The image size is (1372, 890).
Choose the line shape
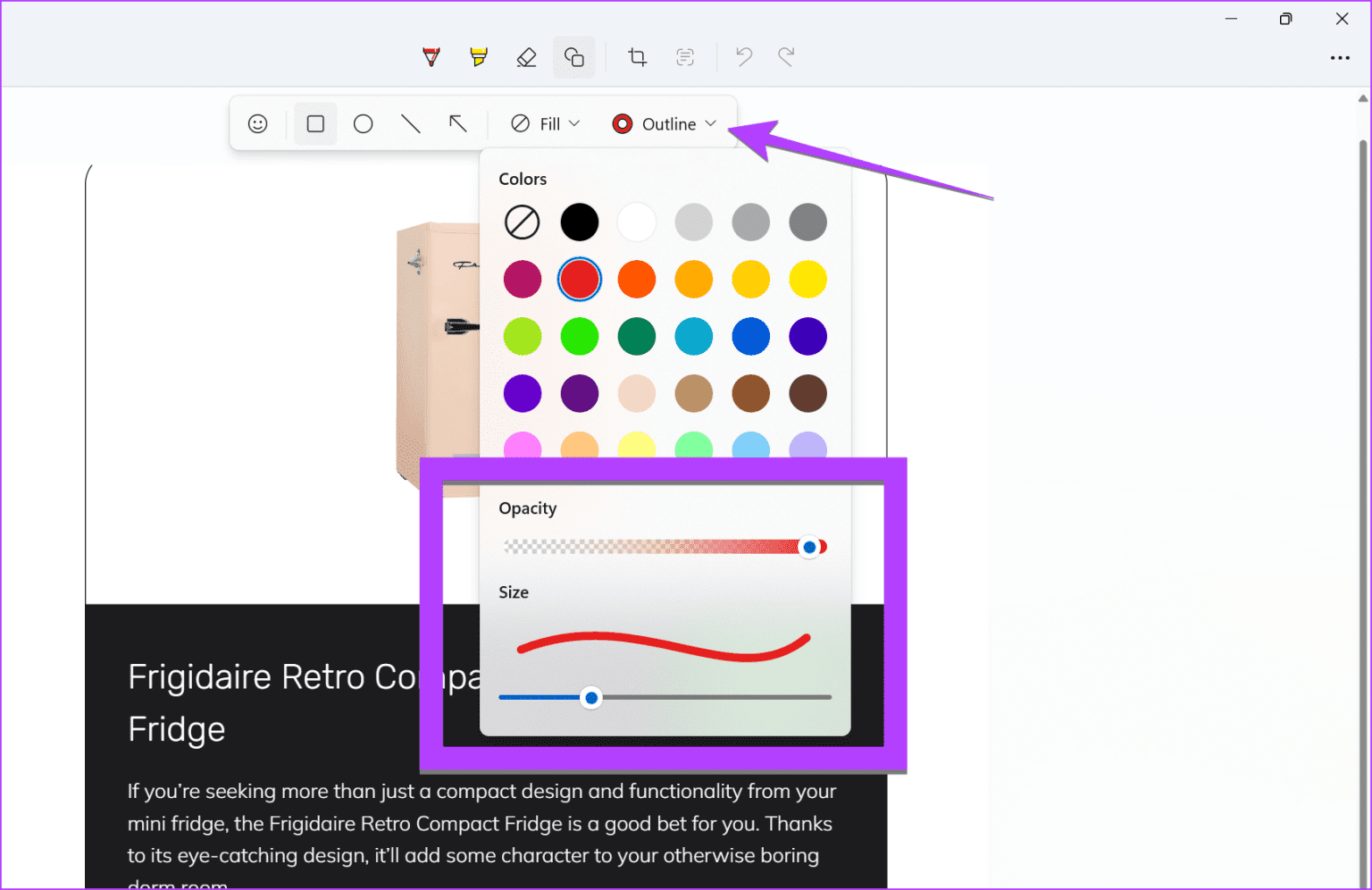(411, 124)
